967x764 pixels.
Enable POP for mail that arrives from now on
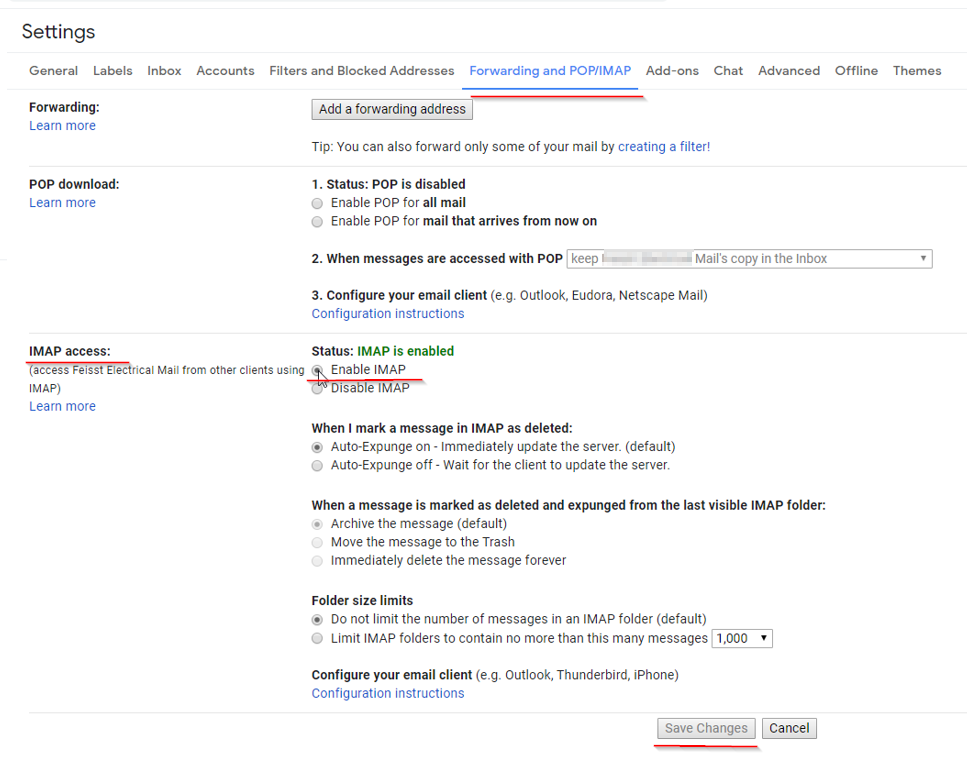[317, 221]
